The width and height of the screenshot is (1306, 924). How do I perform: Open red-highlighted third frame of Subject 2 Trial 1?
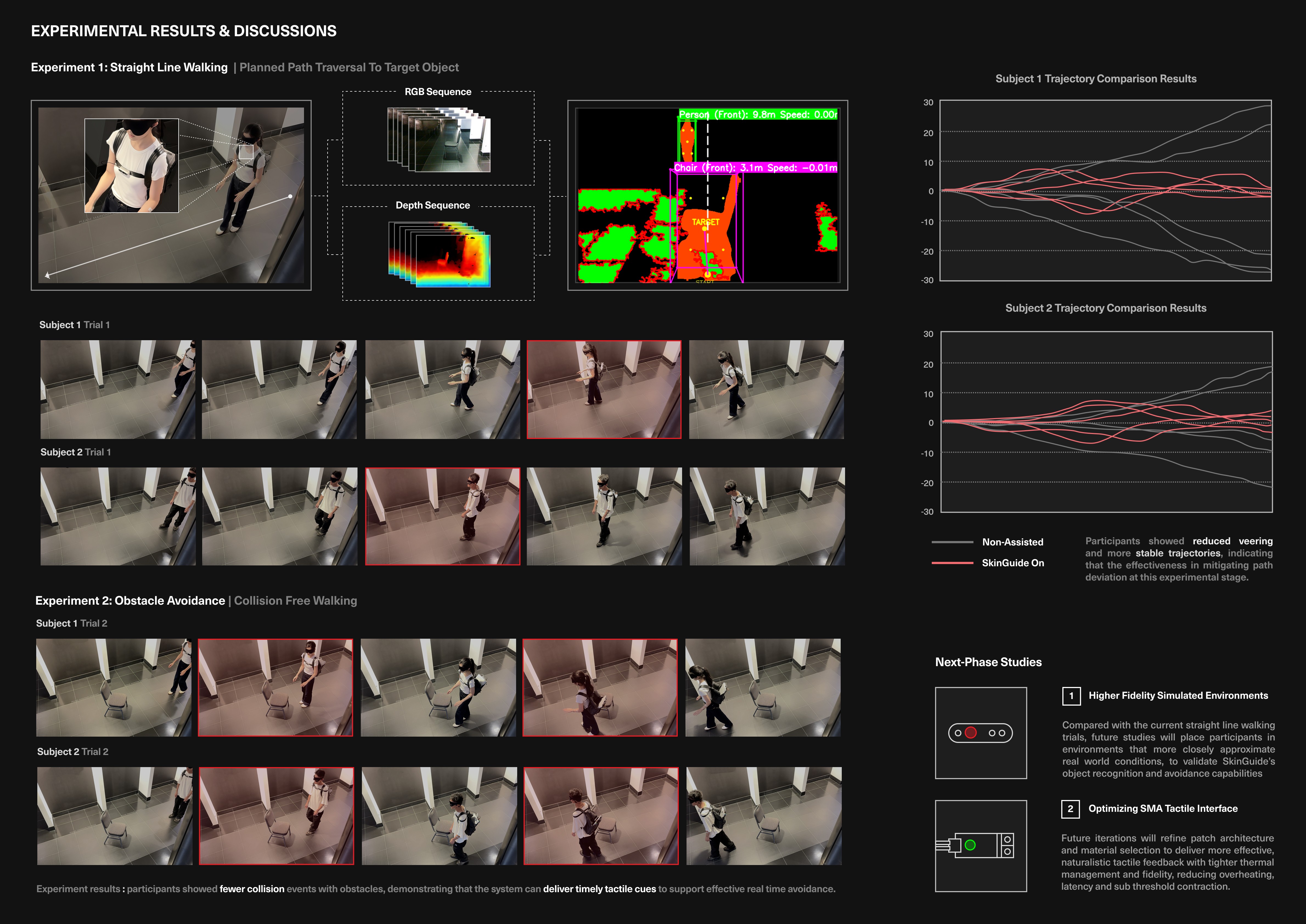coord(442,517)
